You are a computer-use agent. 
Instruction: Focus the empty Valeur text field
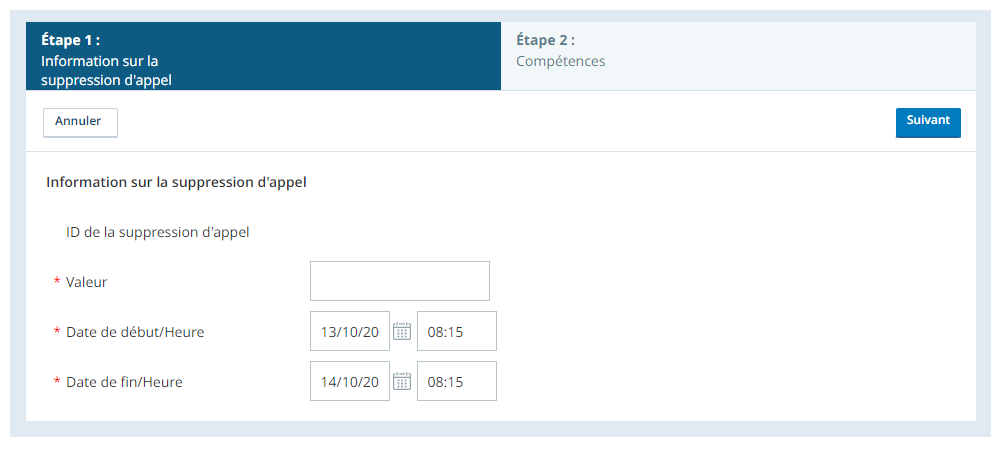(400, 281)
